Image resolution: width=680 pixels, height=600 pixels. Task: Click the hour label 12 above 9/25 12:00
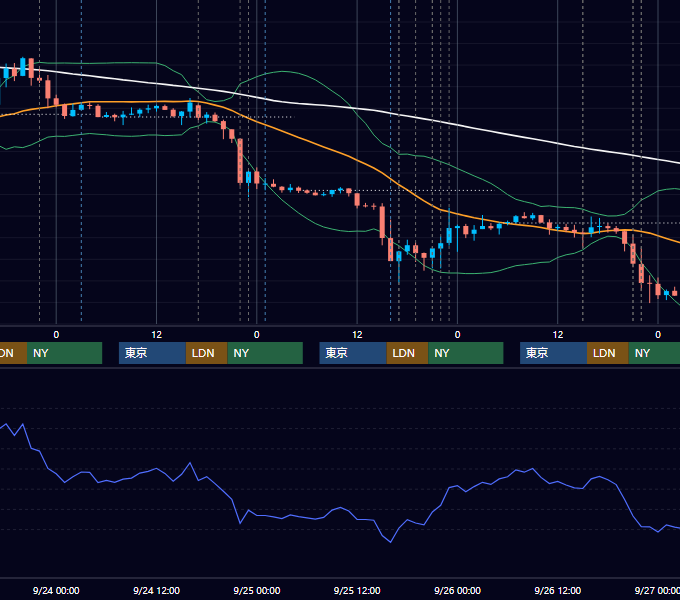pyautogui.click(x=357, y=335)
